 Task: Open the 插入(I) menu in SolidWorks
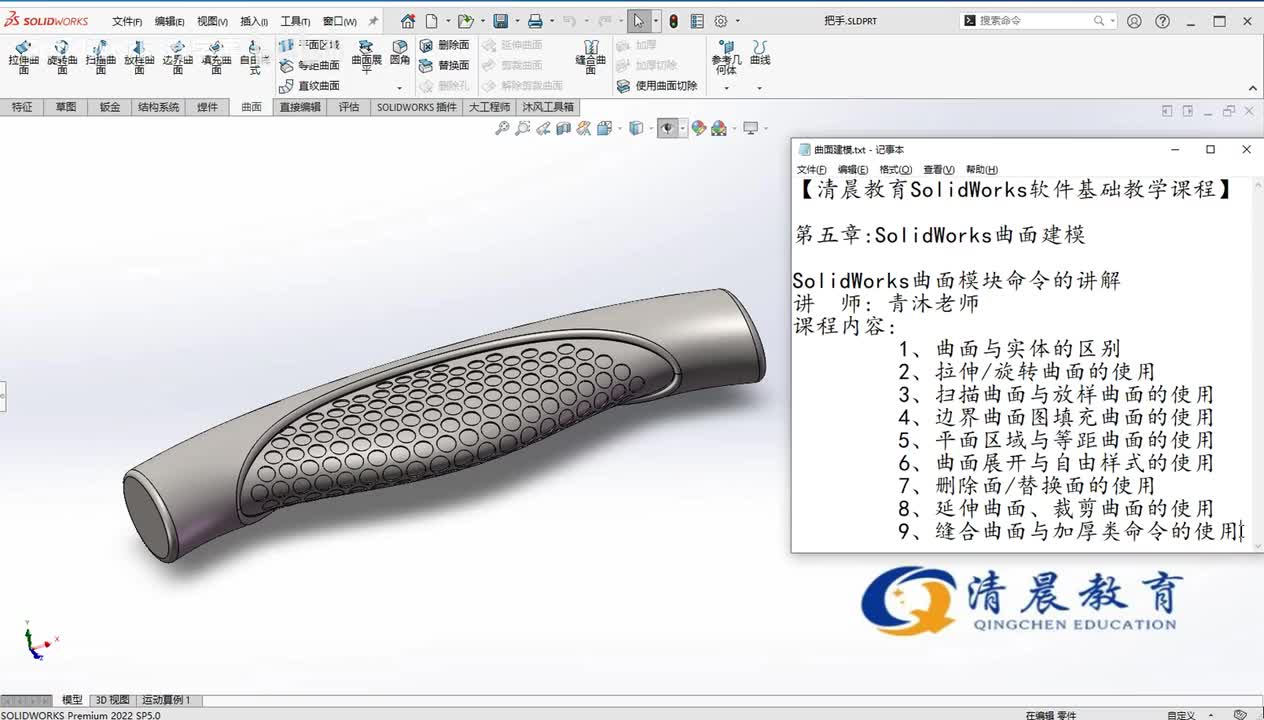(253, 21)
